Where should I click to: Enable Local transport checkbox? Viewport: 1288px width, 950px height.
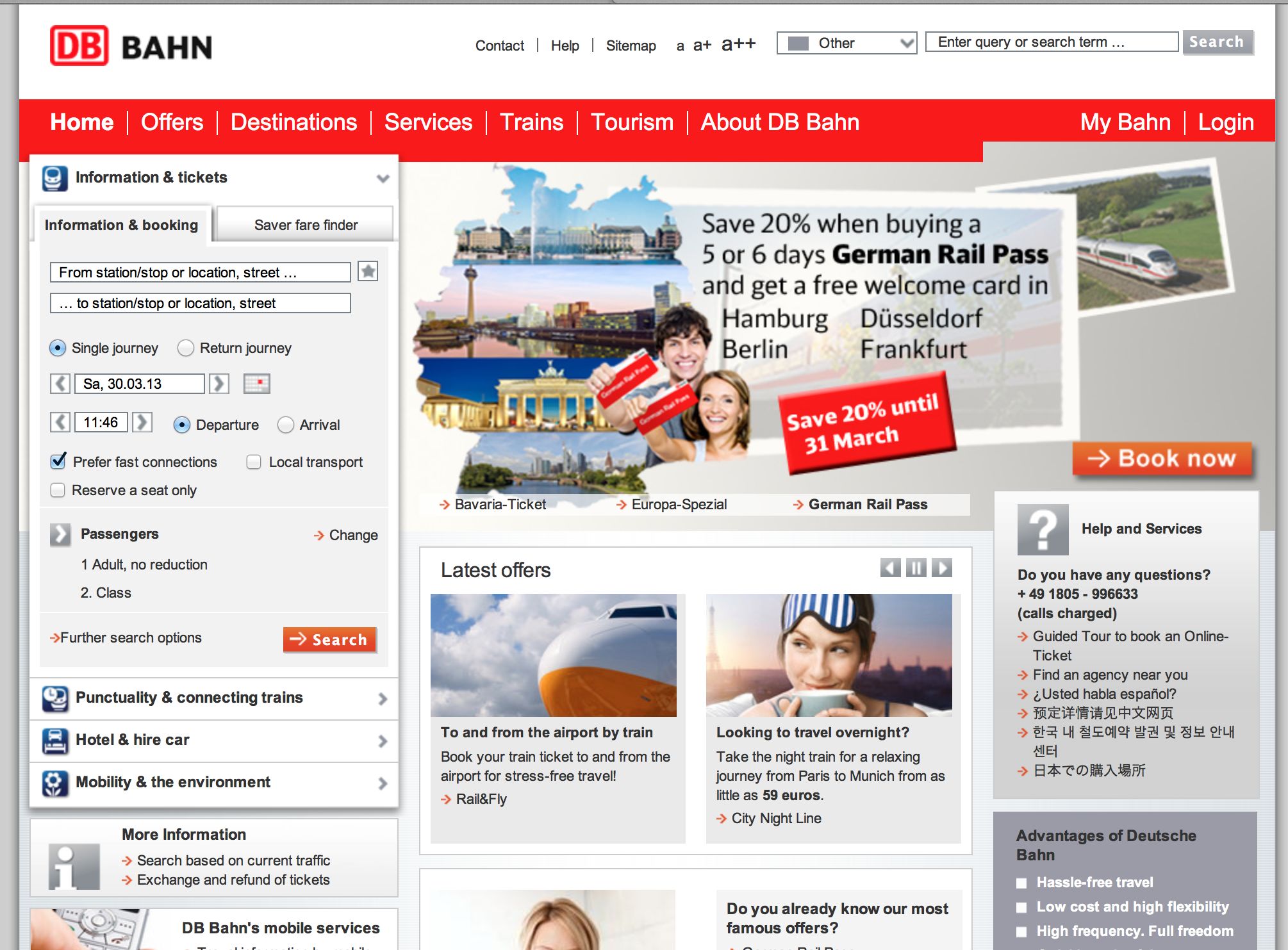pos(254,462)
